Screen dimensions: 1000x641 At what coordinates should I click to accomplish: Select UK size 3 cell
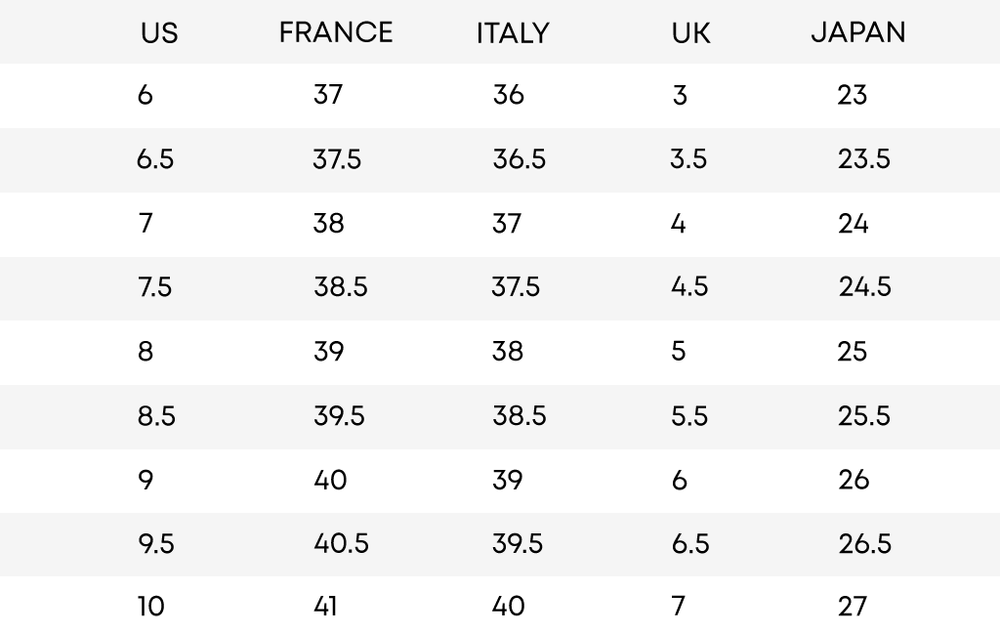point(680,96)
